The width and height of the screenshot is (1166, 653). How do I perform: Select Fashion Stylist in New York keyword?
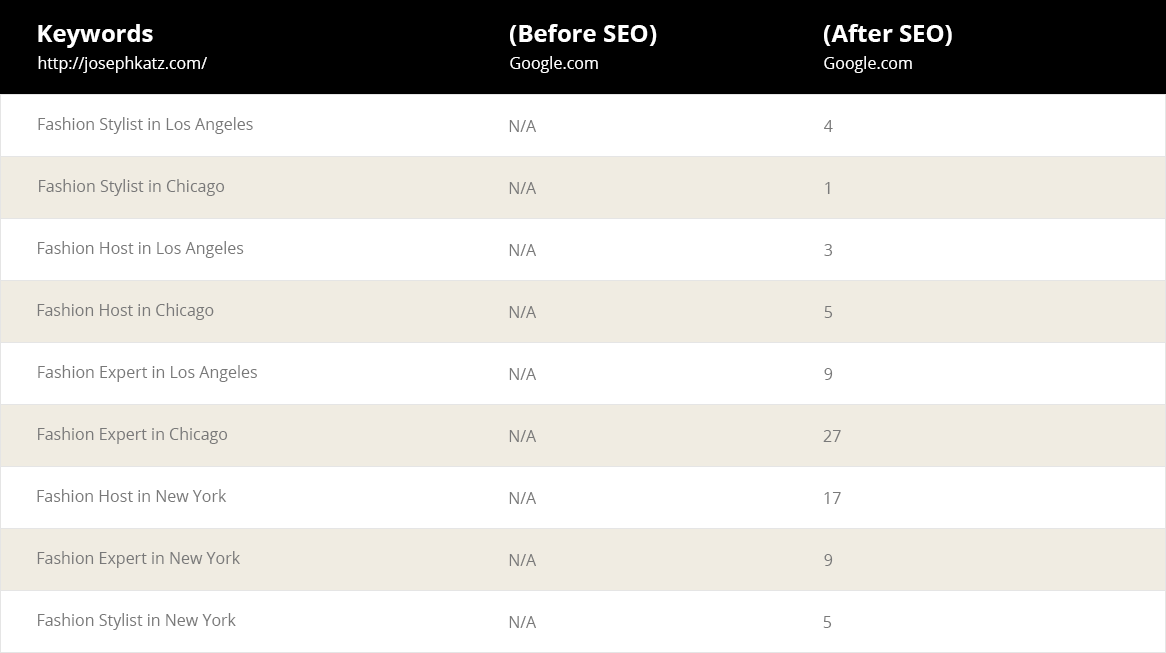pyautogui.click(x=136, y=620)
